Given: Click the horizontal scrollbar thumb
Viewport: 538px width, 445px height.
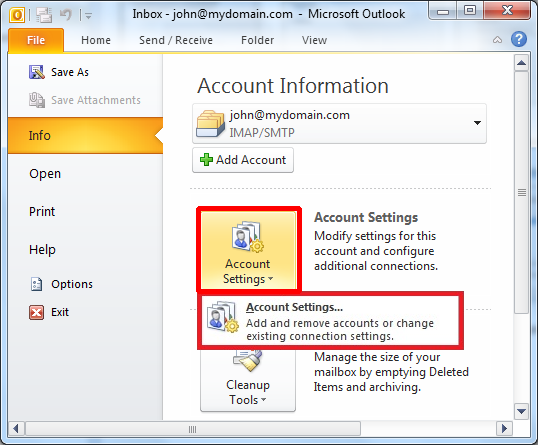Looking at the screenshot, I should (193, 429).
